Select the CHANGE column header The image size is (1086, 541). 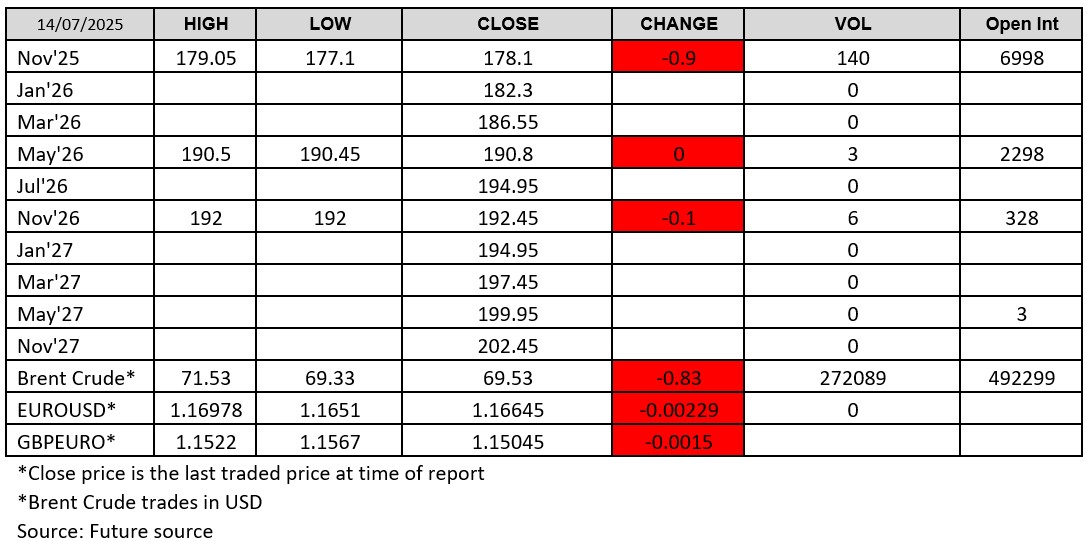coord(678,24)
